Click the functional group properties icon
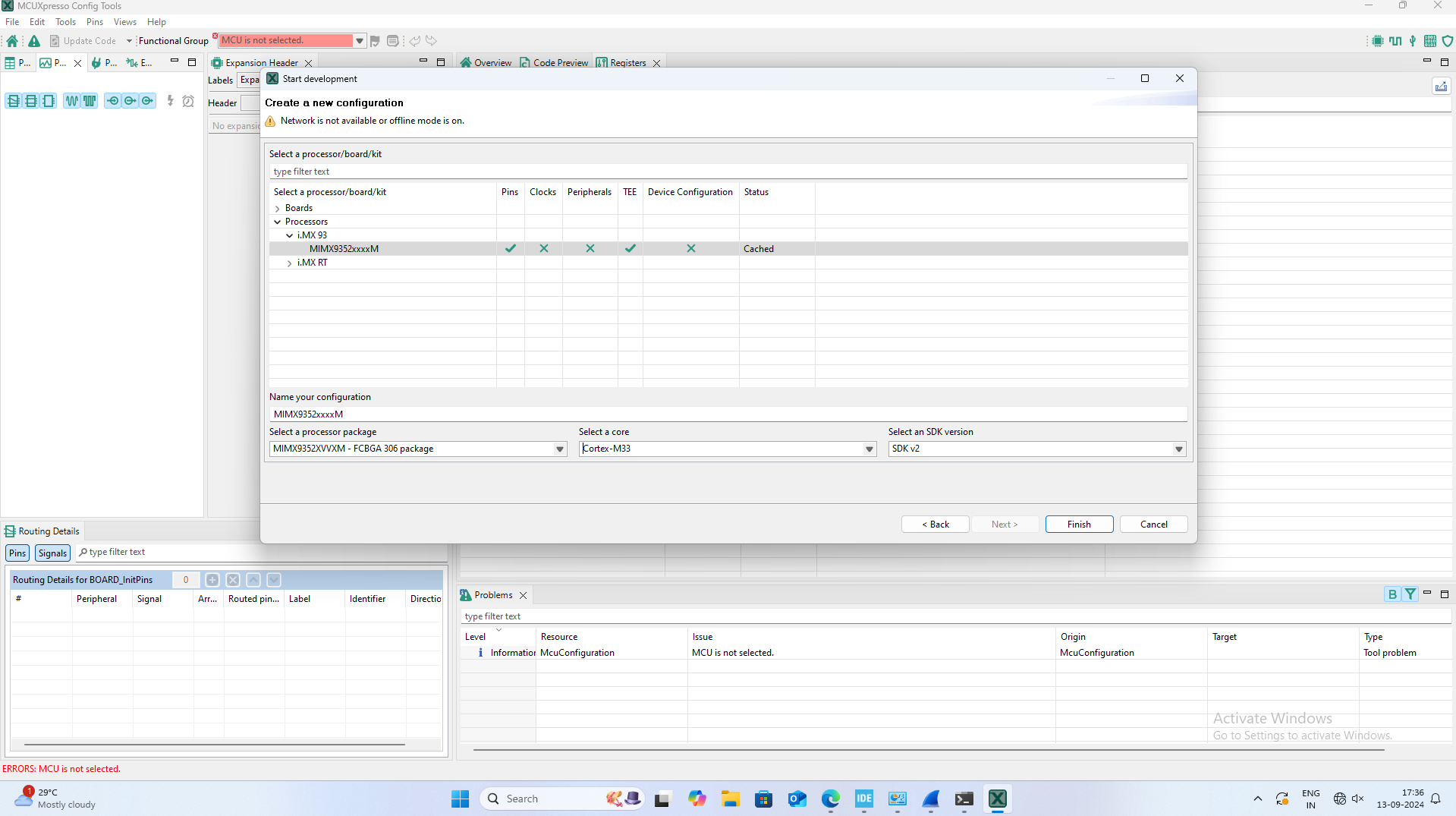Image resolution: width=1456 pixels, height=816 pixels. click(x=393, y=41)
